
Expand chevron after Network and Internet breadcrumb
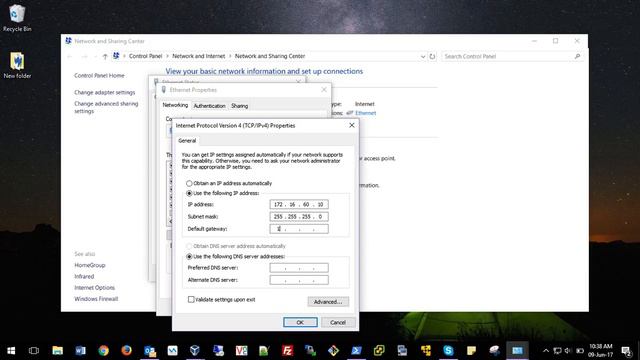[230, 56]
